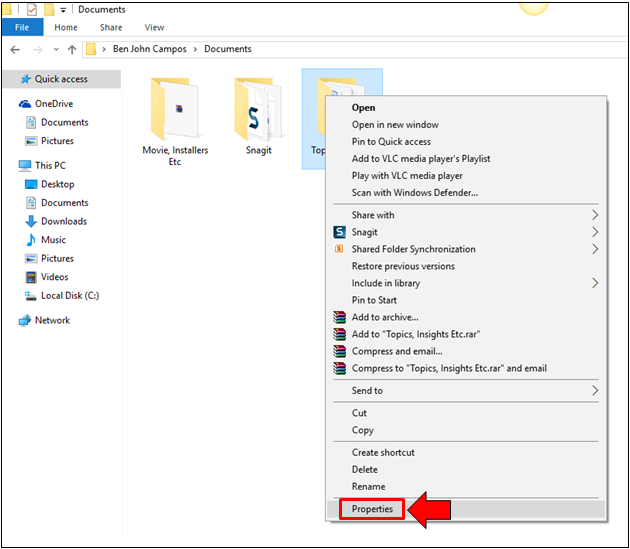Click the Network icon in navigation pane
The width and height of the screenshot is (630, 549).
(x=25, y=320)
